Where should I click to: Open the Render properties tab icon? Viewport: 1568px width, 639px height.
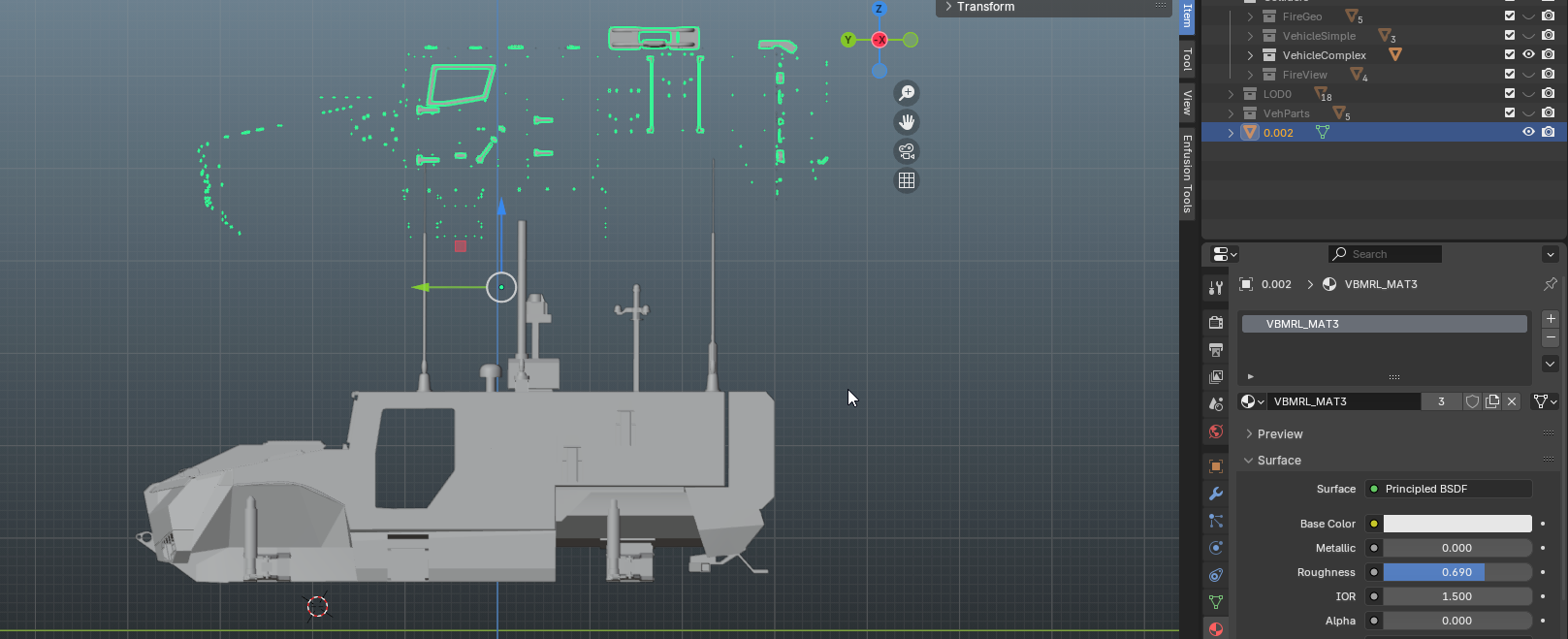coord(1216,322)
